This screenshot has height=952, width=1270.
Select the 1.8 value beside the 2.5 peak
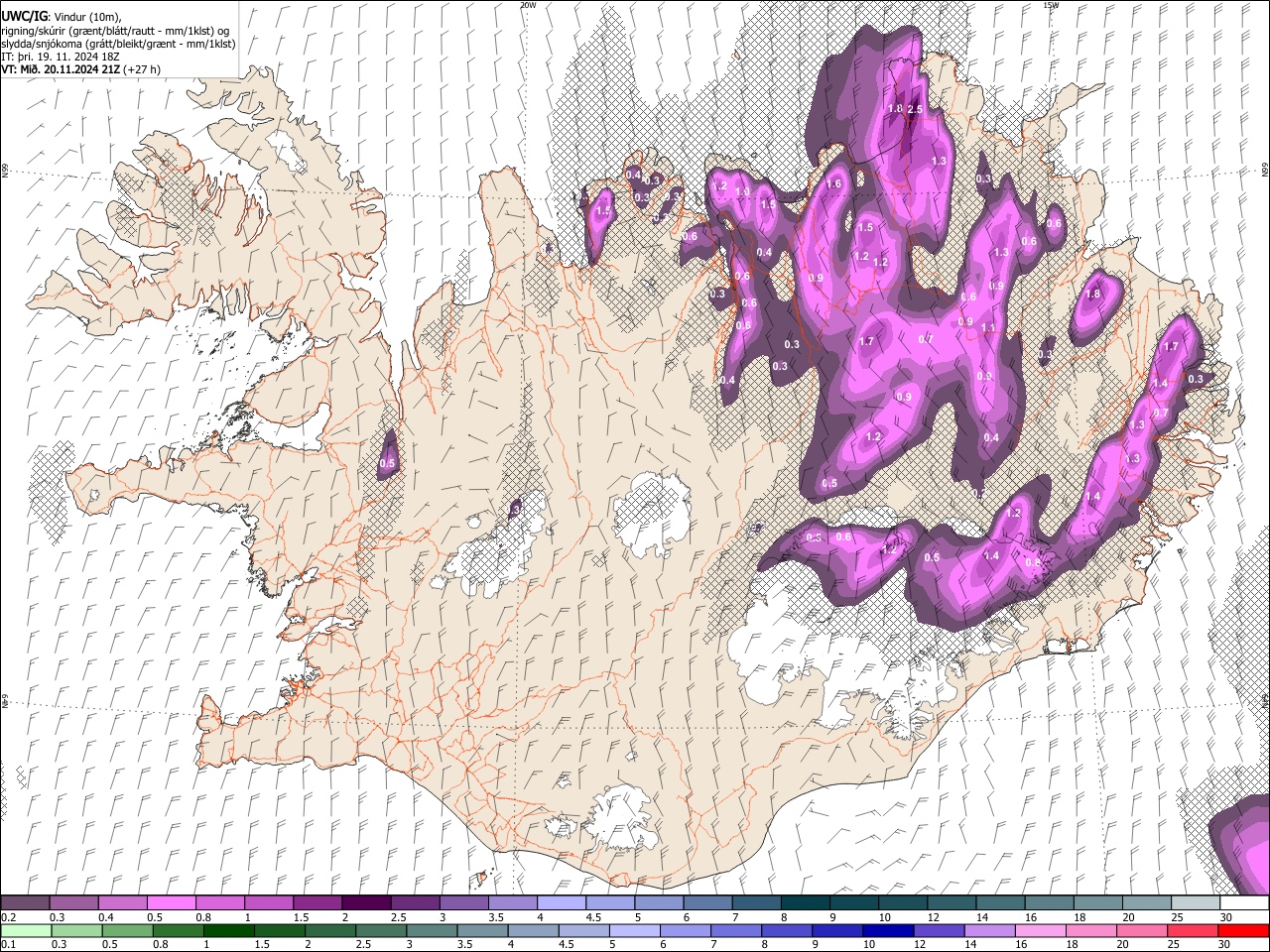pyautogui.click(x=894, y=109)
